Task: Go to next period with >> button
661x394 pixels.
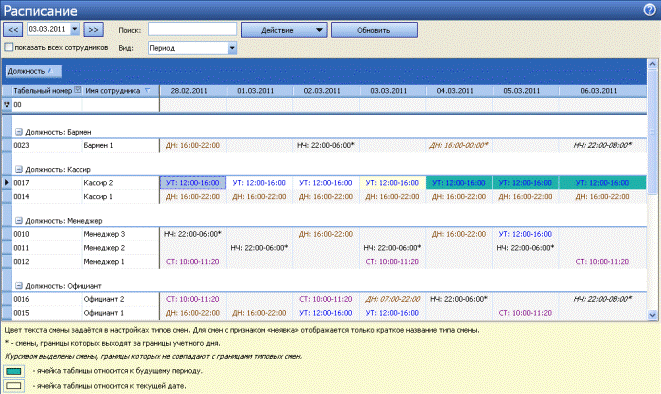Action: pos(94,30)
